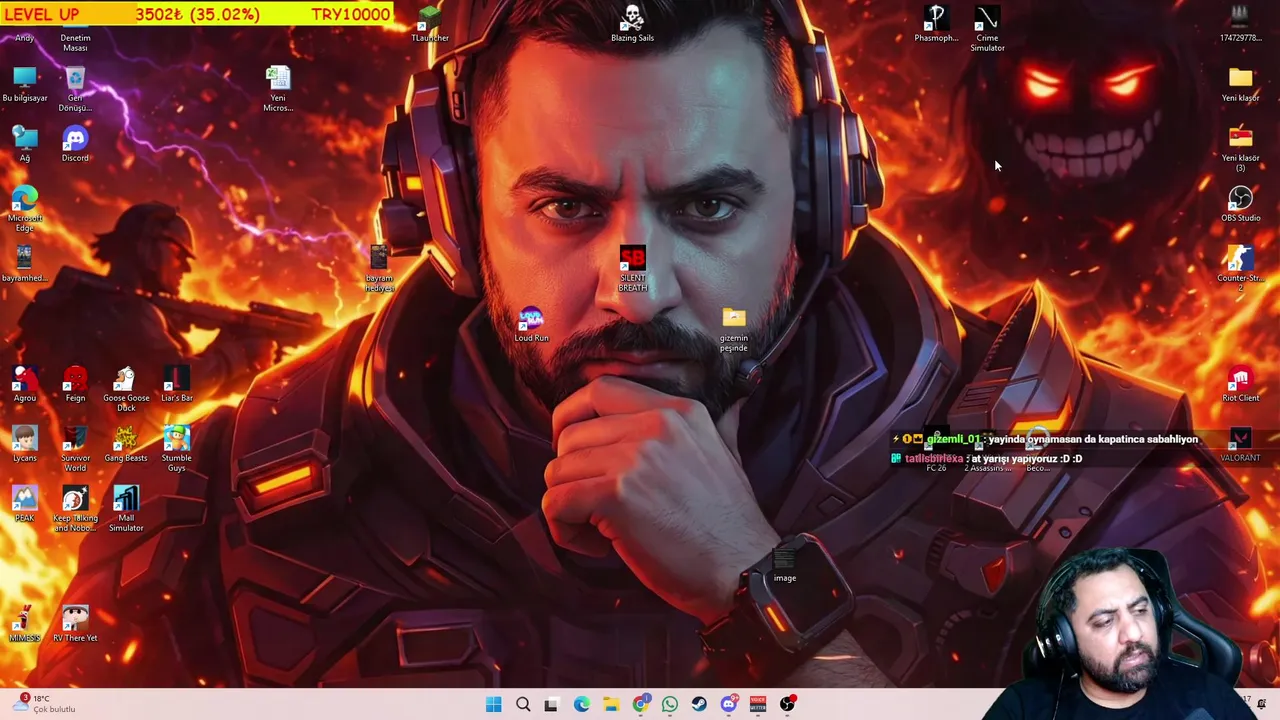Select the Goose Goose Duck shortcut
Viewport: 1280px width, 720px height.
(126, 390)
